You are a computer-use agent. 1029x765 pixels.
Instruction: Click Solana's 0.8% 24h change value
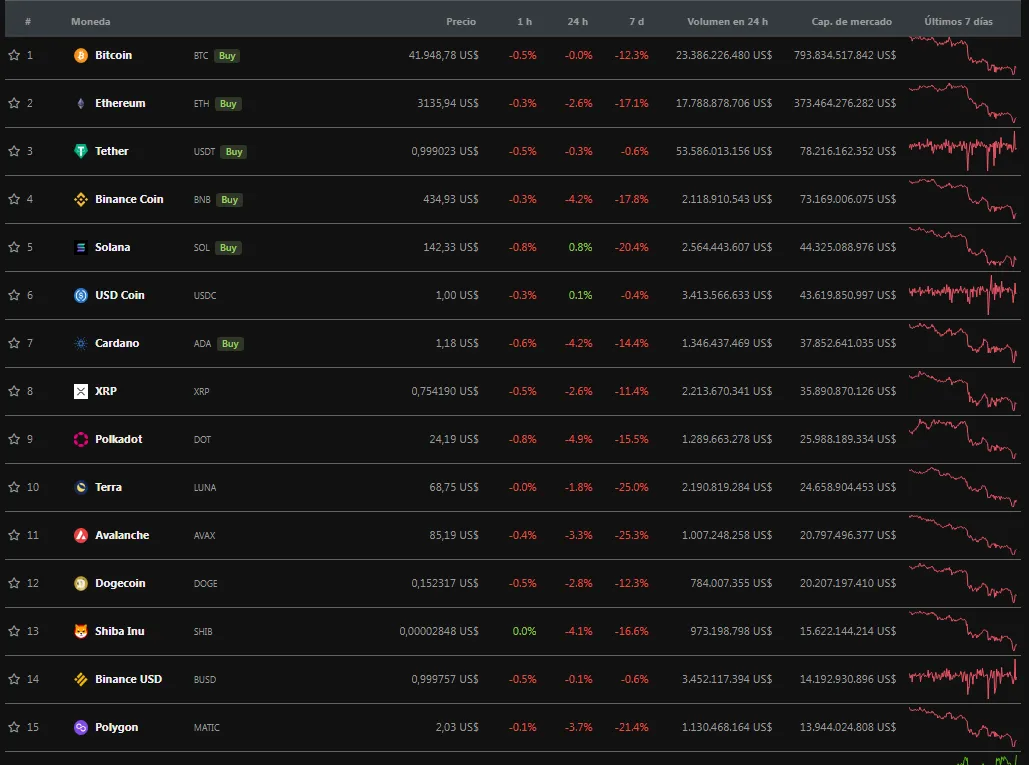point(580,247)
